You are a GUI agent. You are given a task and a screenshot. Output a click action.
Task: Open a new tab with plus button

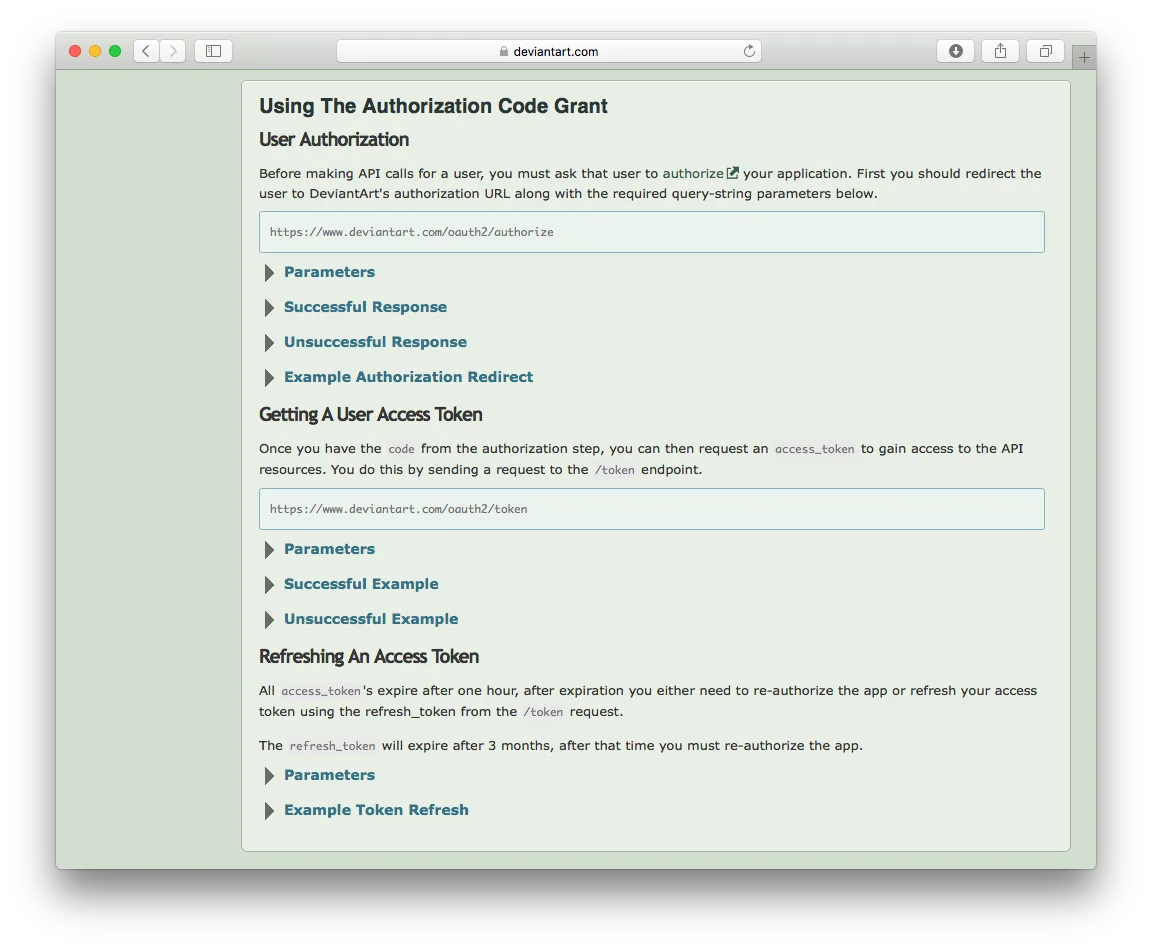pyautogui.click(x=1084, y=57)
